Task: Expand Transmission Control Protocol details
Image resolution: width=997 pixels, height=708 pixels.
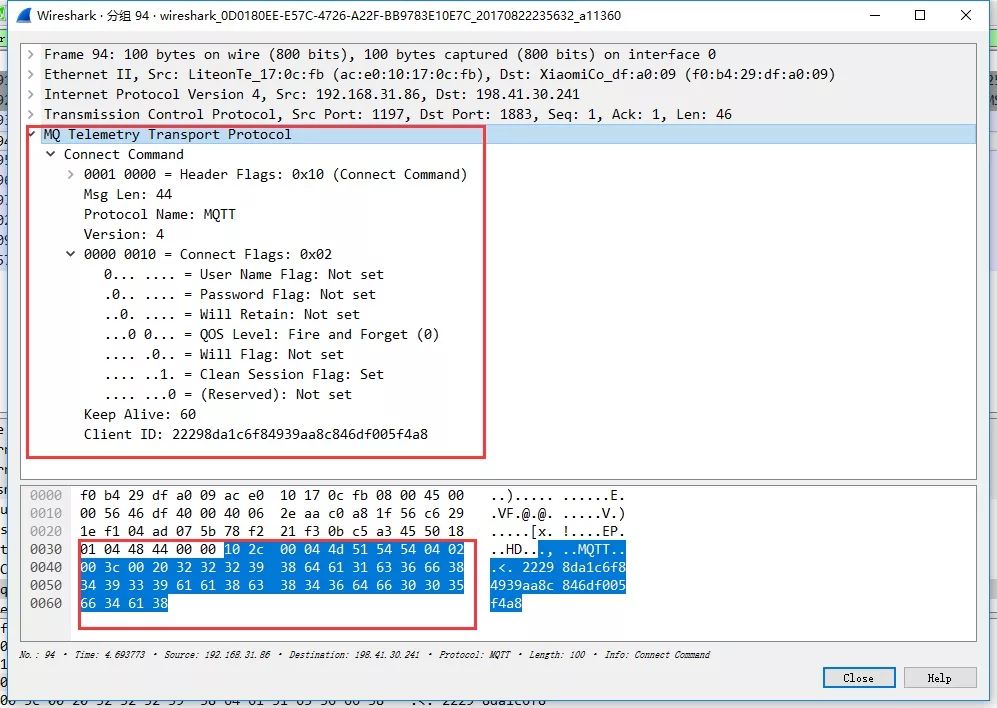Action: pos(31,115)
